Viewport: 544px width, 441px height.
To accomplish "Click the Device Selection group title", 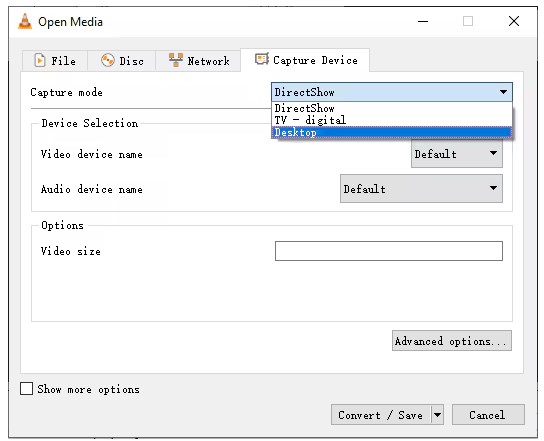I will 90,123.
